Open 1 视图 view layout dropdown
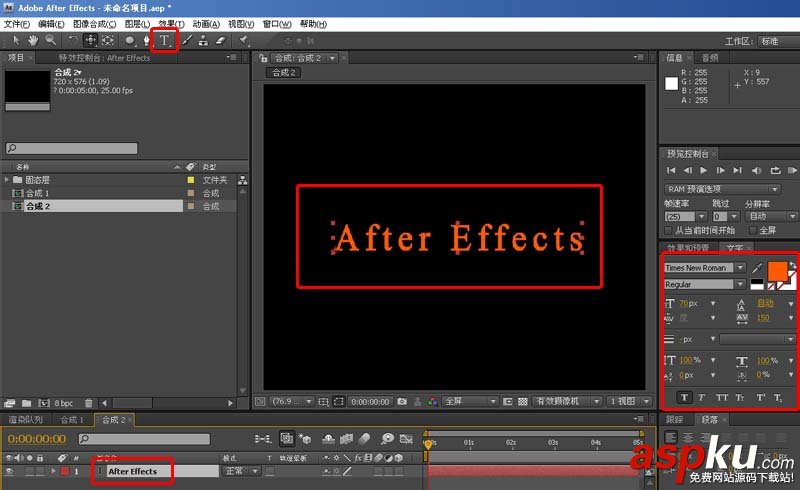Viewport: 800px width, 490px height. (630, 402)
